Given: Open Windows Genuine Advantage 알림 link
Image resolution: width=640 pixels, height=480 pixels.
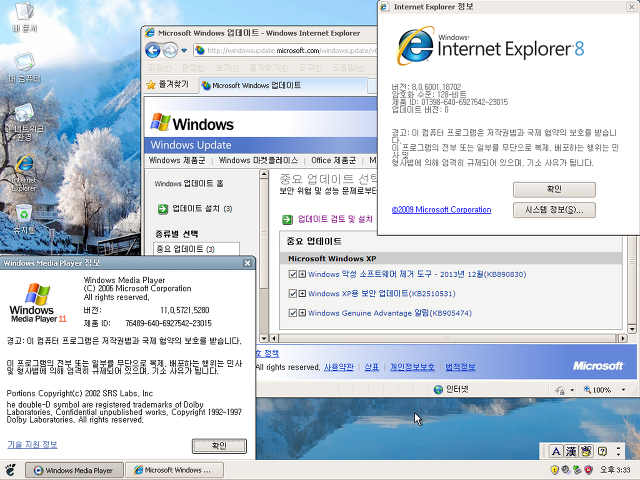Looking at the screenshot, I should tap(390, 313).
